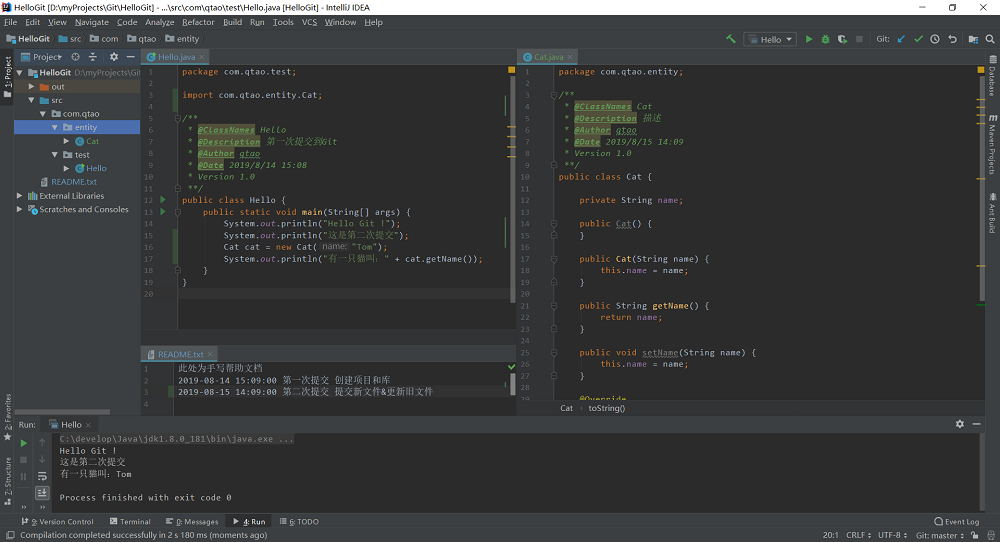Screen dimensions: 1000x542
Task: Click Git: master branch widget
Action: [x=940, y=535]
